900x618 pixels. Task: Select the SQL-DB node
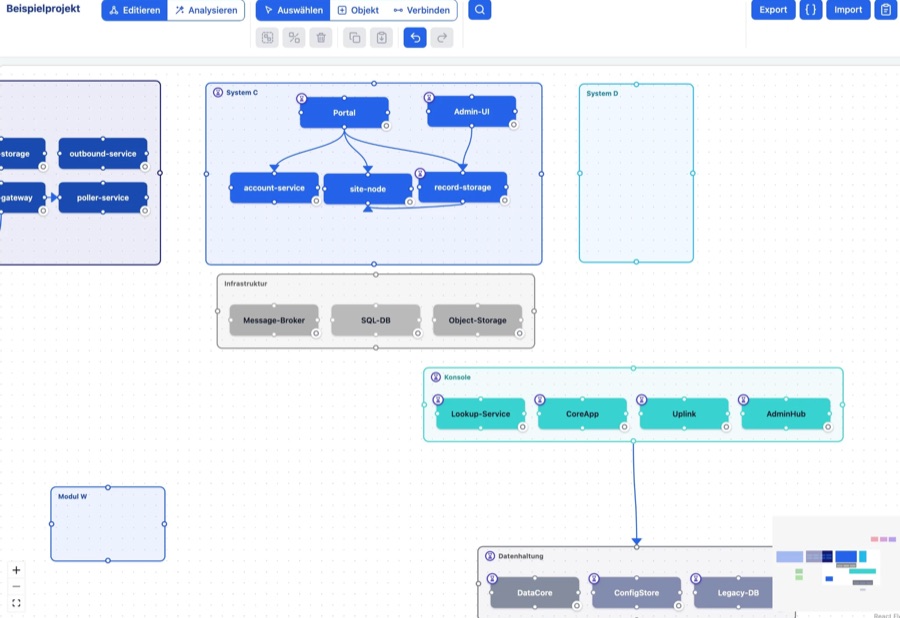(376, 320)
